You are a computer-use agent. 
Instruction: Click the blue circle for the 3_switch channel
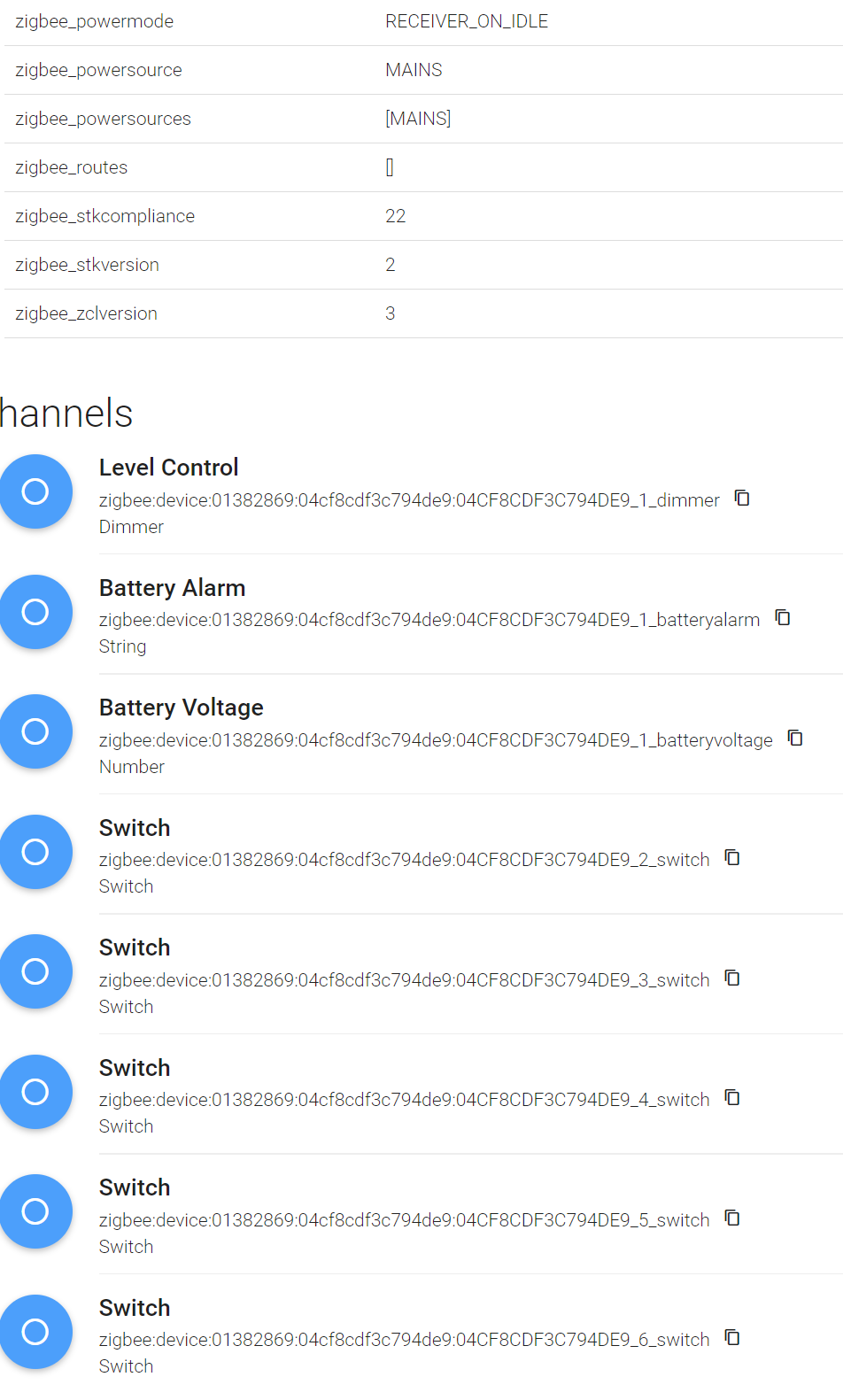tap(35, 971)
